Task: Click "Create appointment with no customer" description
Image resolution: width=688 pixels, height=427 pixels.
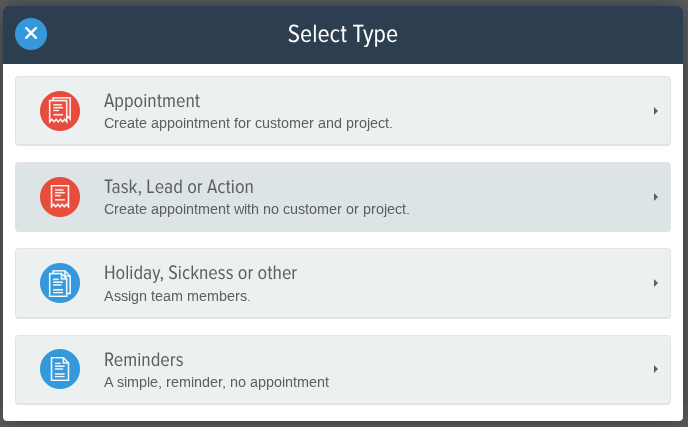Action: click(257, 209)
